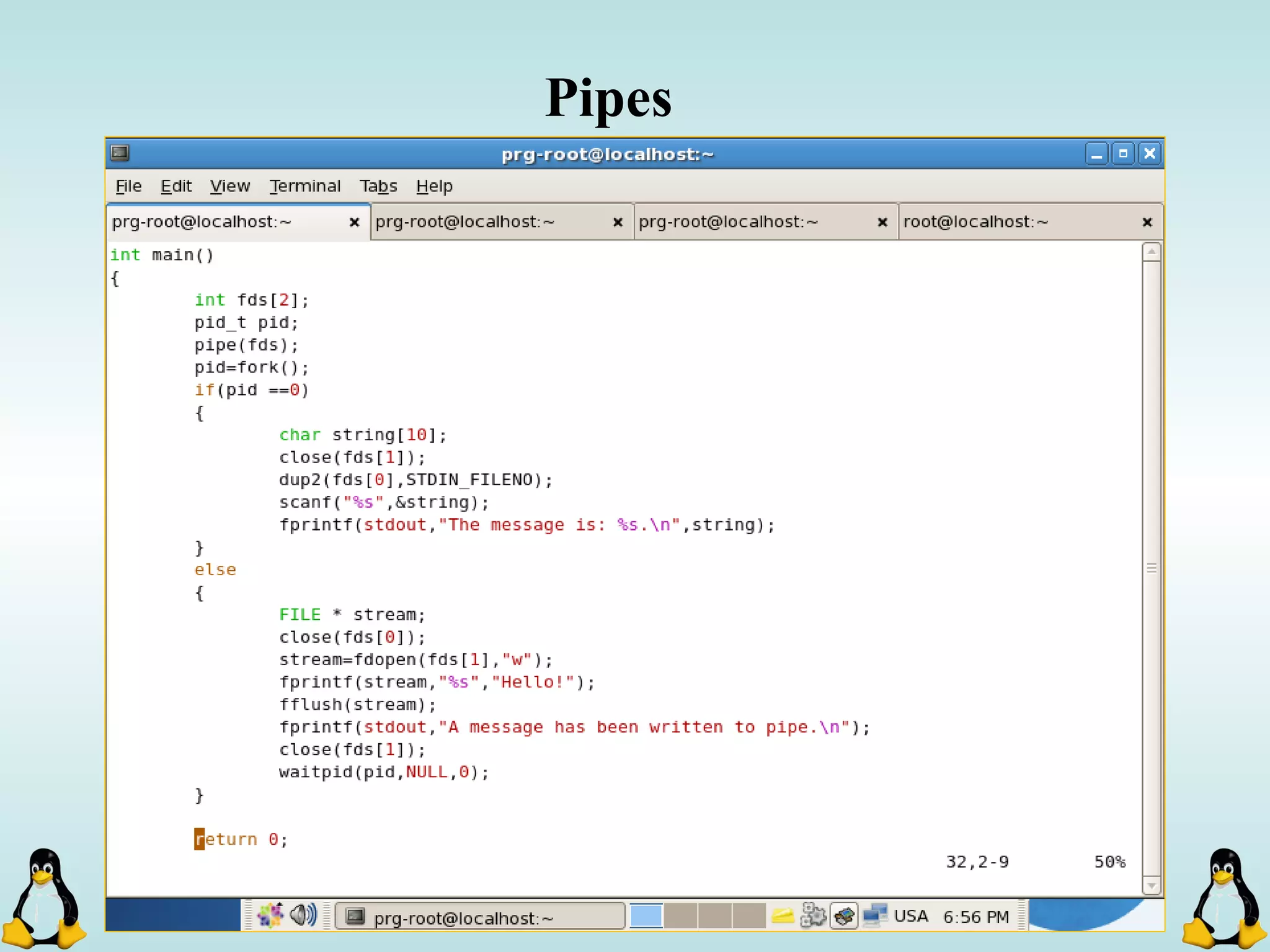
Task: Switch to the third workspace
Action: [x=715, y=915]
